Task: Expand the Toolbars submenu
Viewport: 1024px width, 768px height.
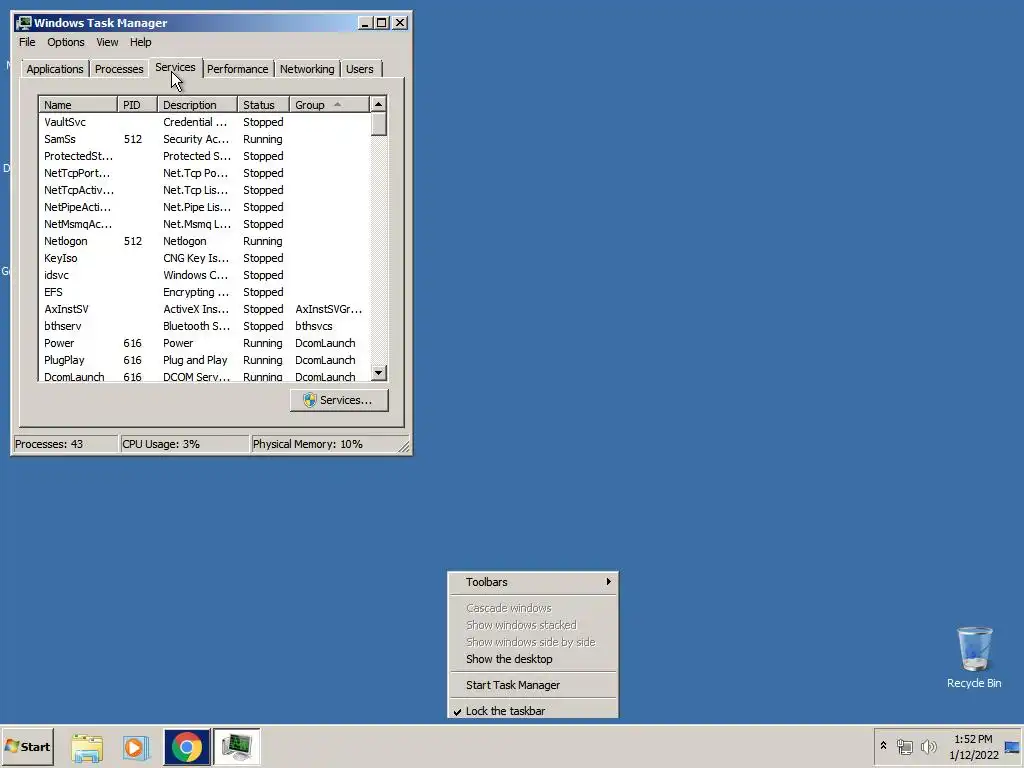Action: (x=533, y=582)
